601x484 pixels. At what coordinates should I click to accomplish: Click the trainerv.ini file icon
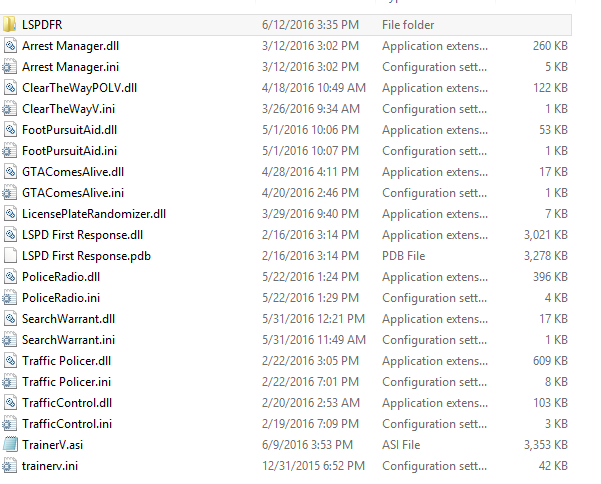coord(9,466)
